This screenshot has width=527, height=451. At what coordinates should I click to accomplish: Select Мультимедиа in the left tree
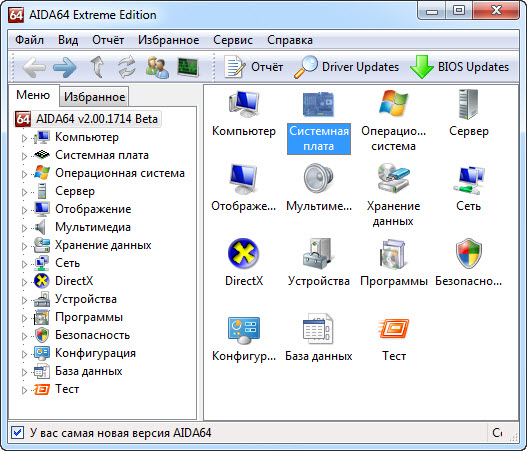click(93, 227)
